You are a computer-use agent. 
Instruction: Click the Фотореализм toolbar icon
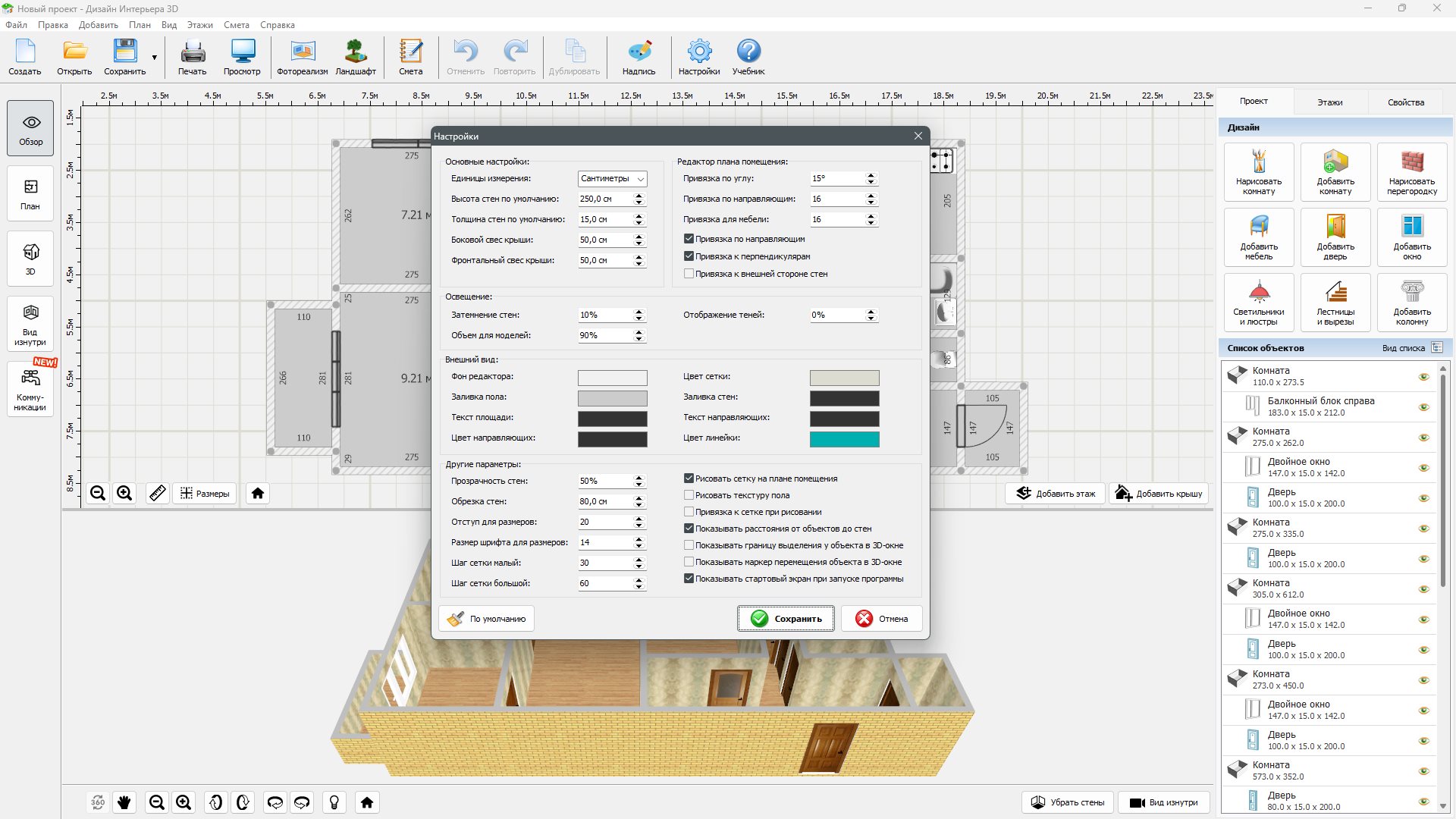pyautogui.click(x=302, y=58)
